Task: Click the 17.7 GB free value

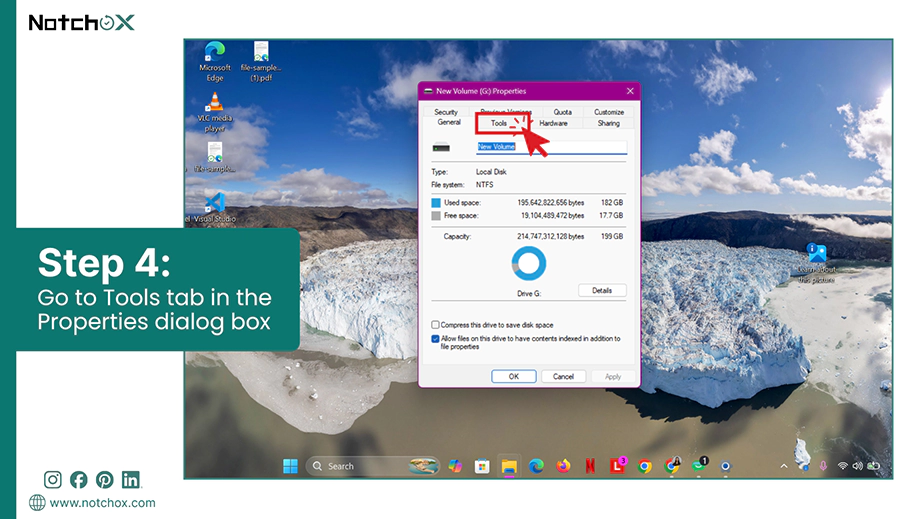Action: click(x=611, y=216)
